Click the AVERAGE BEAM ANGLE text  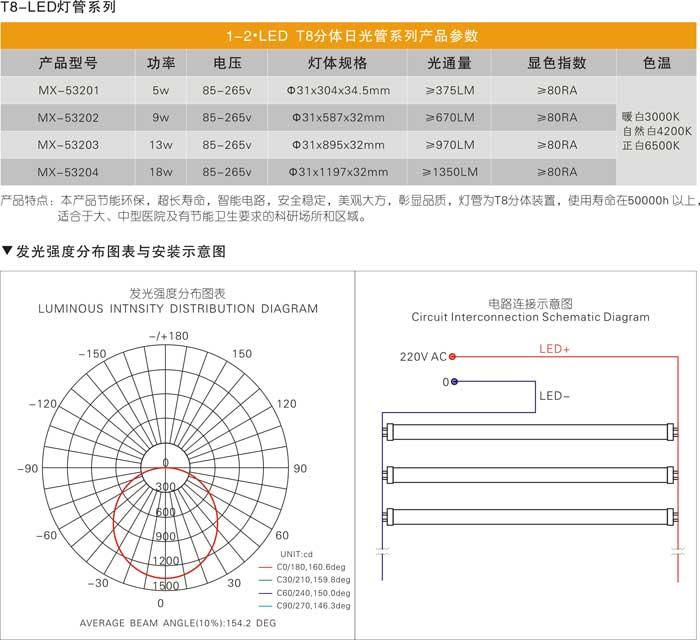[160, 623]
